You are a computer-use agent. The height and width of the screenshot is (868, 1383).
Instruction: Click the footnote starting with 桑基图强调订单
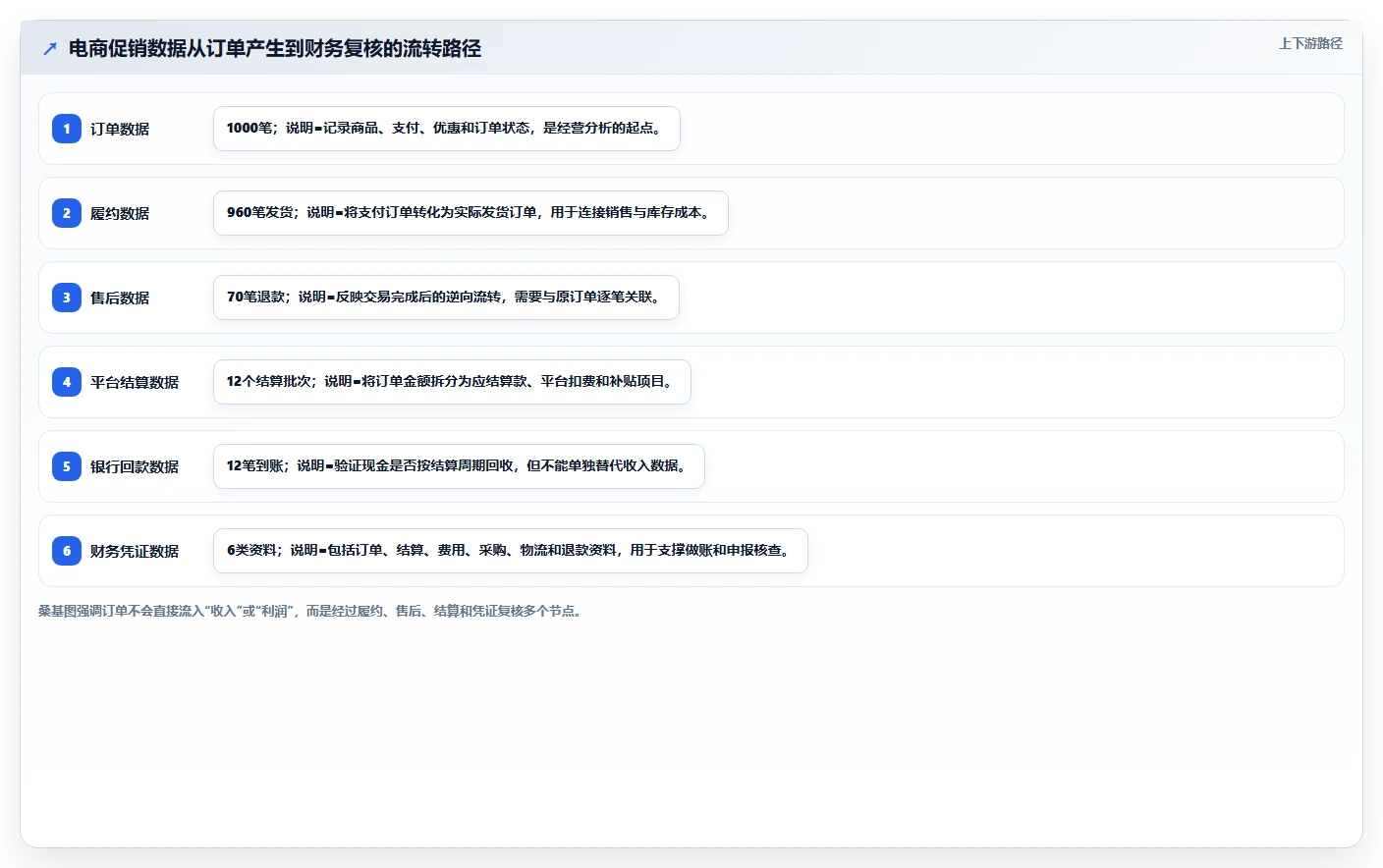[312, 611]
